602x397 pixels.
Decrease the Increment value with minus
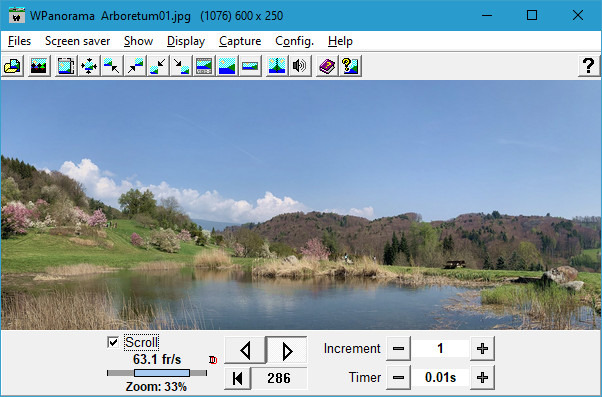398,349
